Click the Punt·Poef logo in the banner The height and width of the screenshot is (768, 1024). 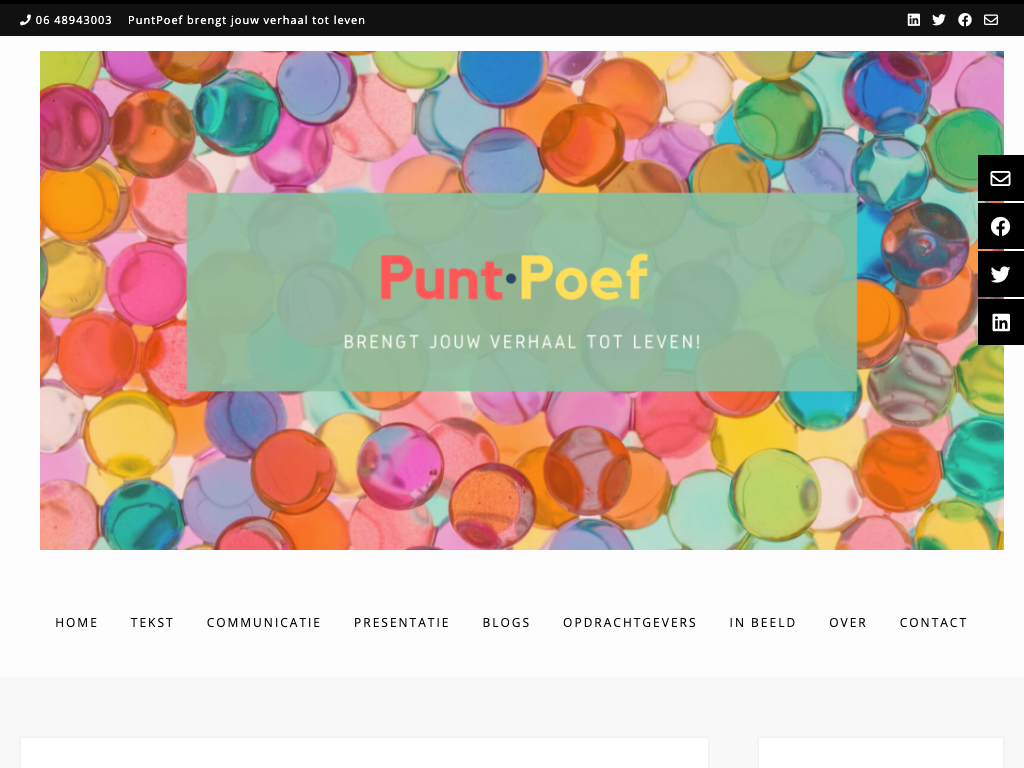click(514, 278)
